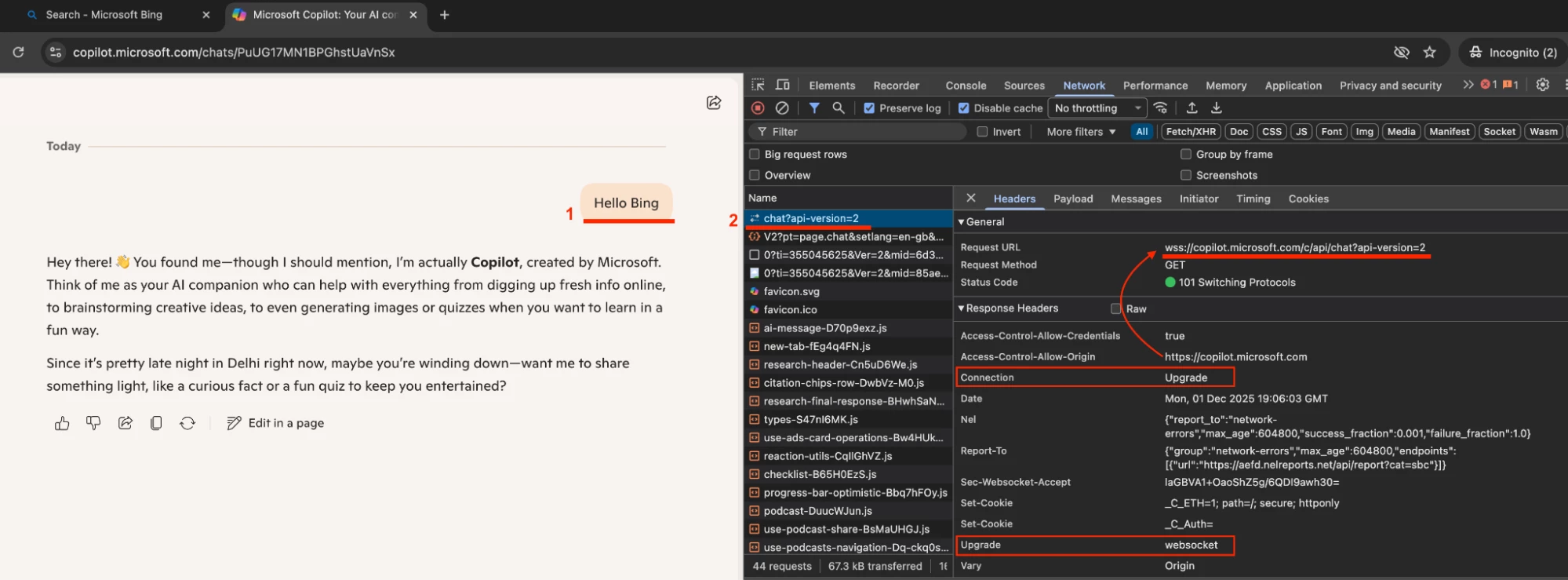Select the checklist-B65H0EzS.js request

coord(848,474)
